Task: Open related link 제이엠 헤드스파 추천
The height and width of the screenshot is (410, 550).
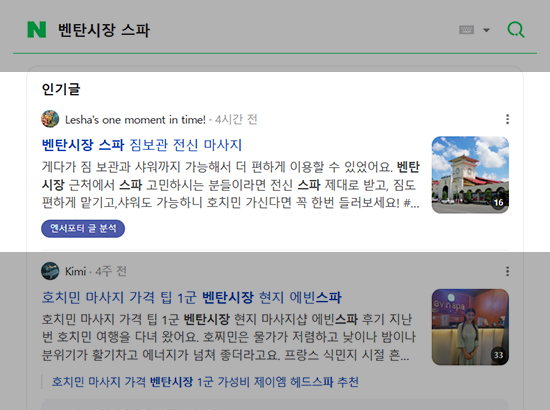Action: (205, 382)
